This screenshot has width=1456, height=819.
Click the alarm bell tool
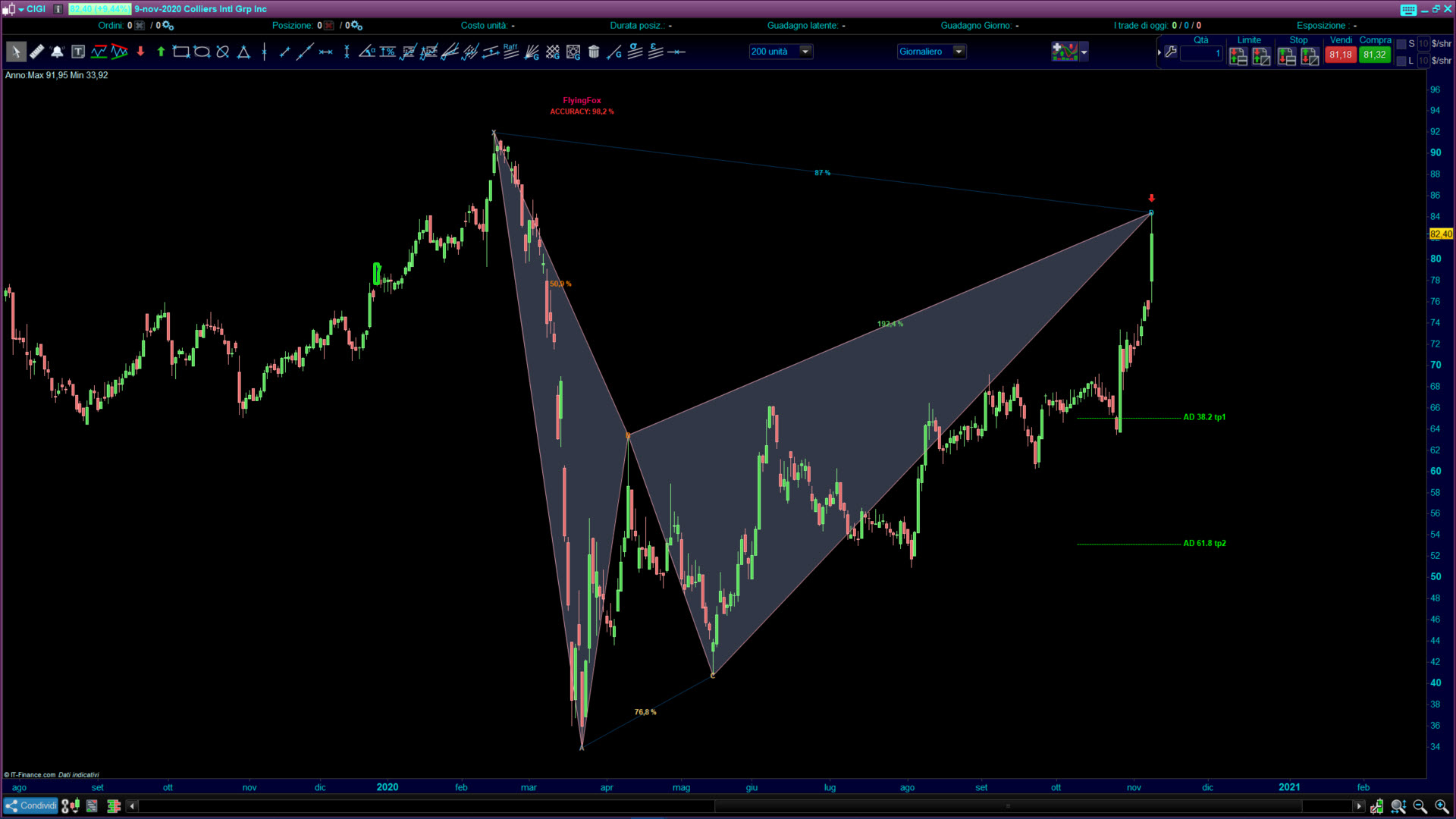(57, 52)
